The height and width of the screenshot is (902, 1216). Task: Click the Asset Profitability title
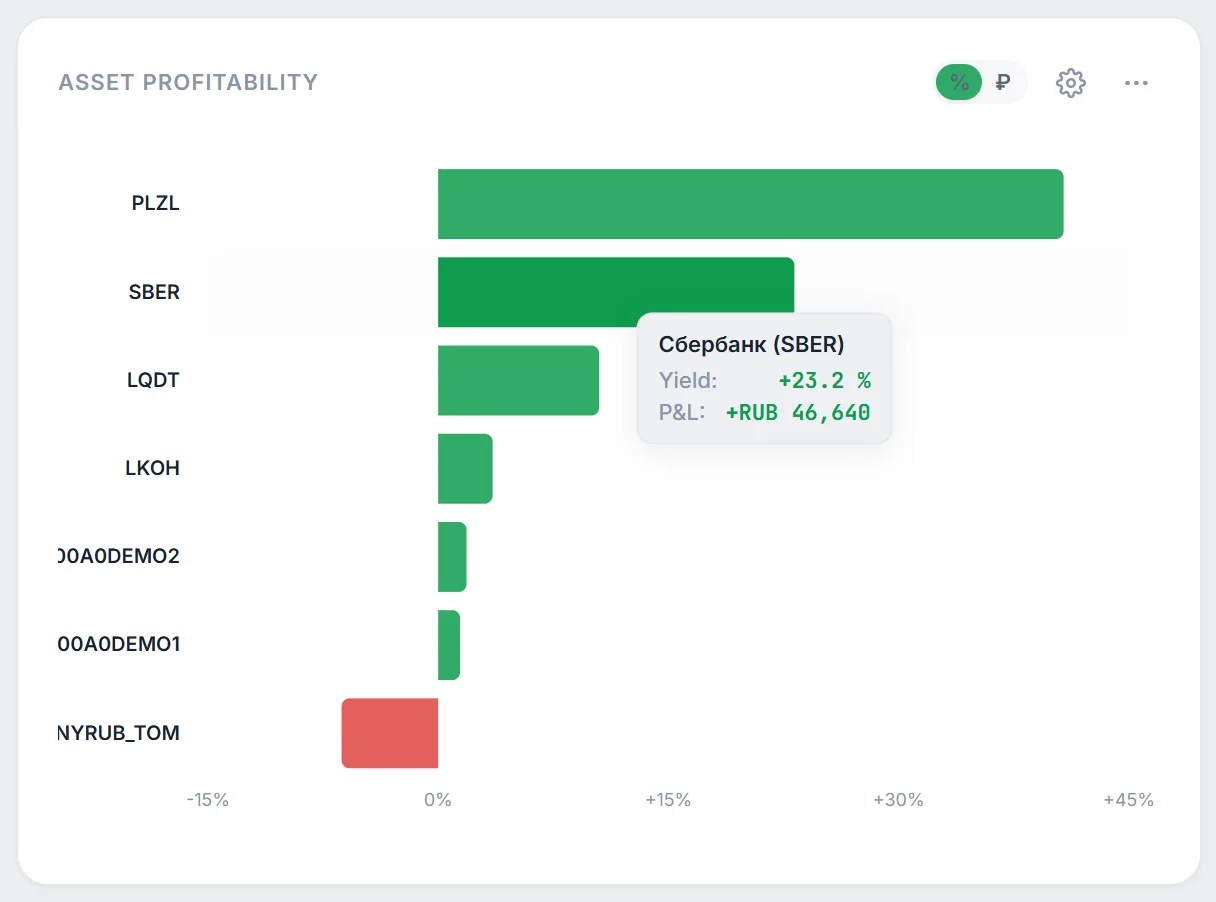[188, 82]
